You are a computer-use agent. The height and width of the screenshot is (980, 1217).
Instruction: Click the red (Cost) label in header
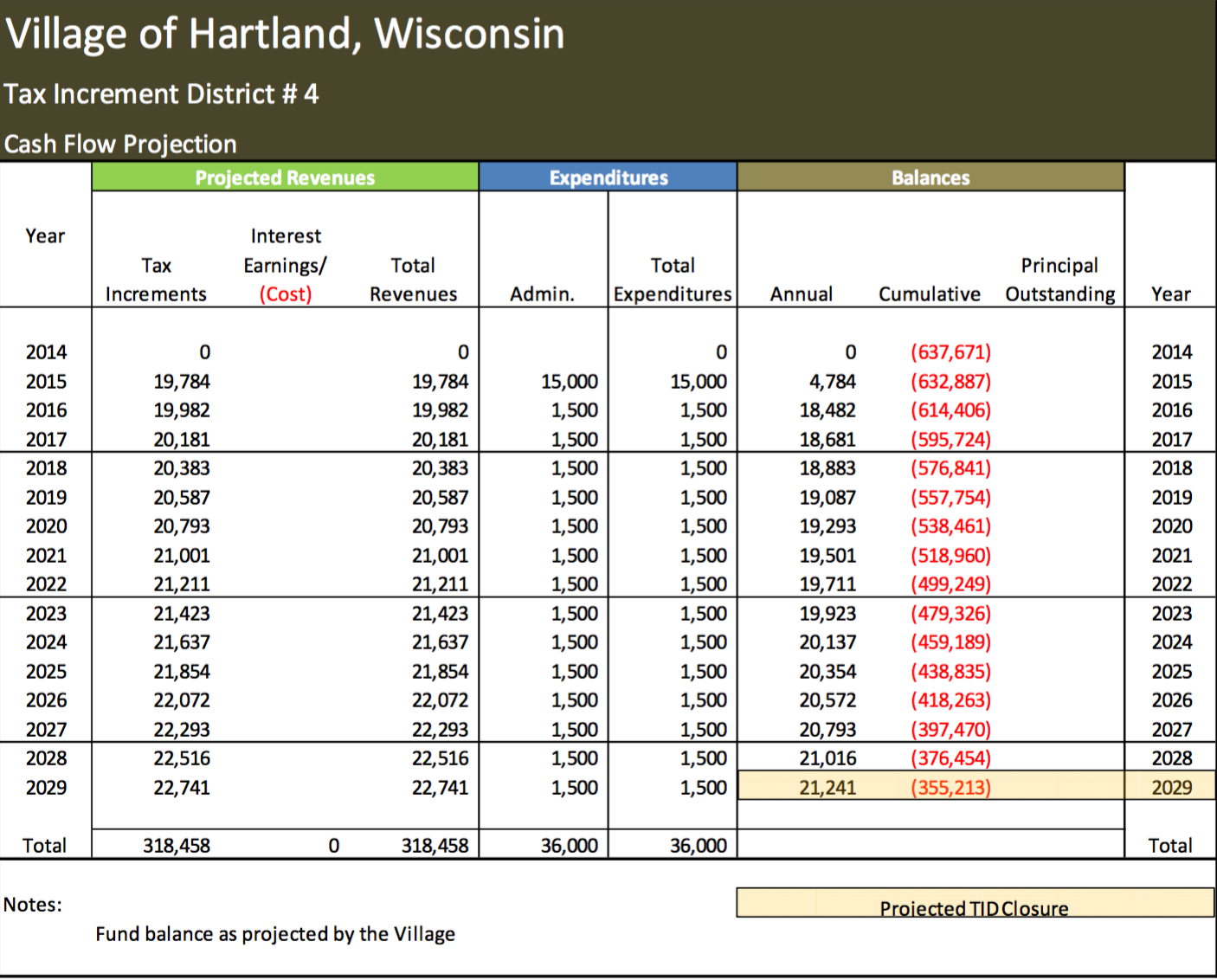click(x=285, y=294)
